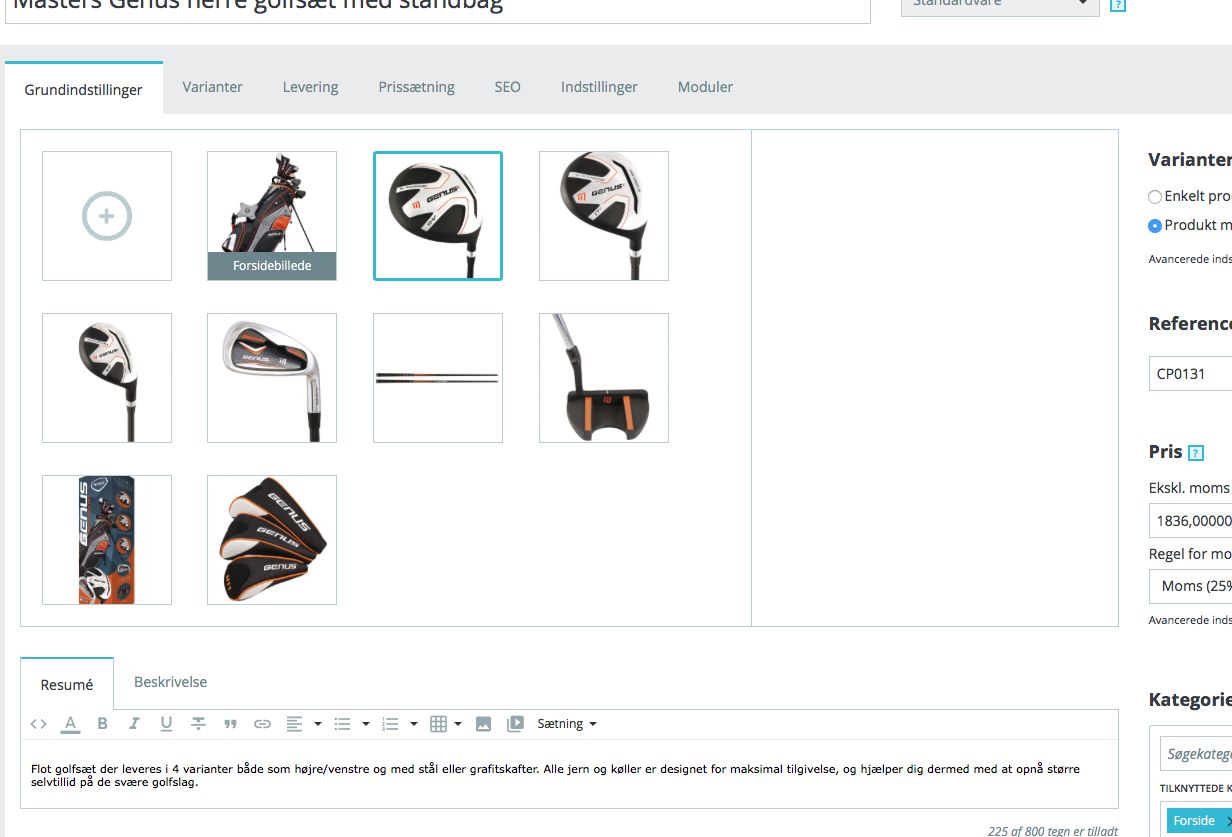This screenshot has height=837, width=1232.
Task: Insert an image into the editor
Action: tap(483, 724)
